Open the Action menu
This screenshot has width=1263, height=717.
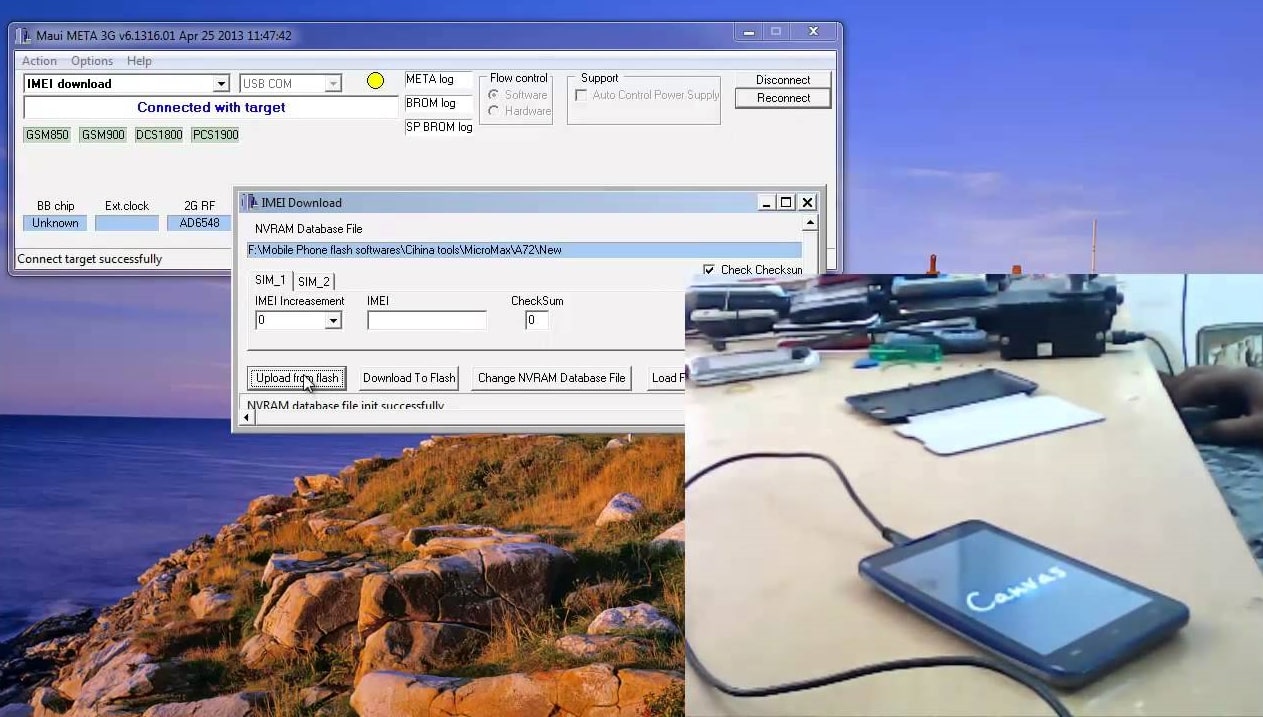(x=40, y=61)
